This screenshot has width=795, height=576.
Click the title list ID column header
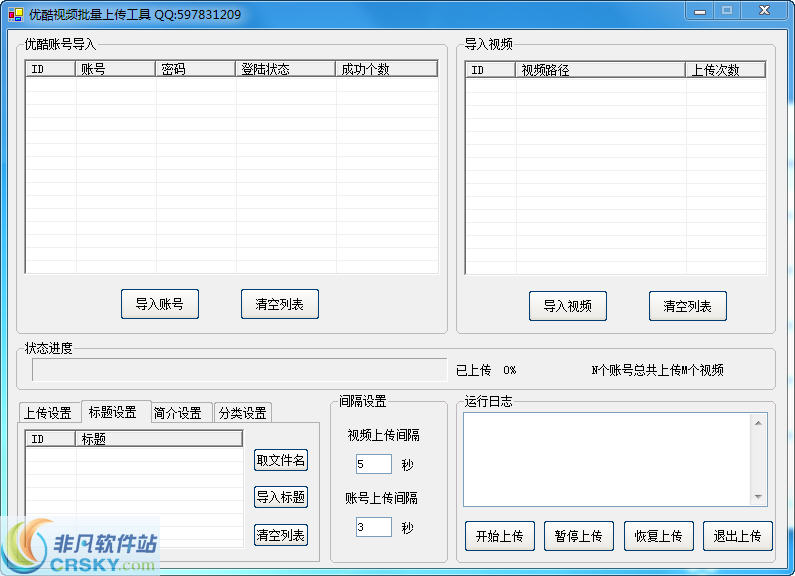coord(50,439)
